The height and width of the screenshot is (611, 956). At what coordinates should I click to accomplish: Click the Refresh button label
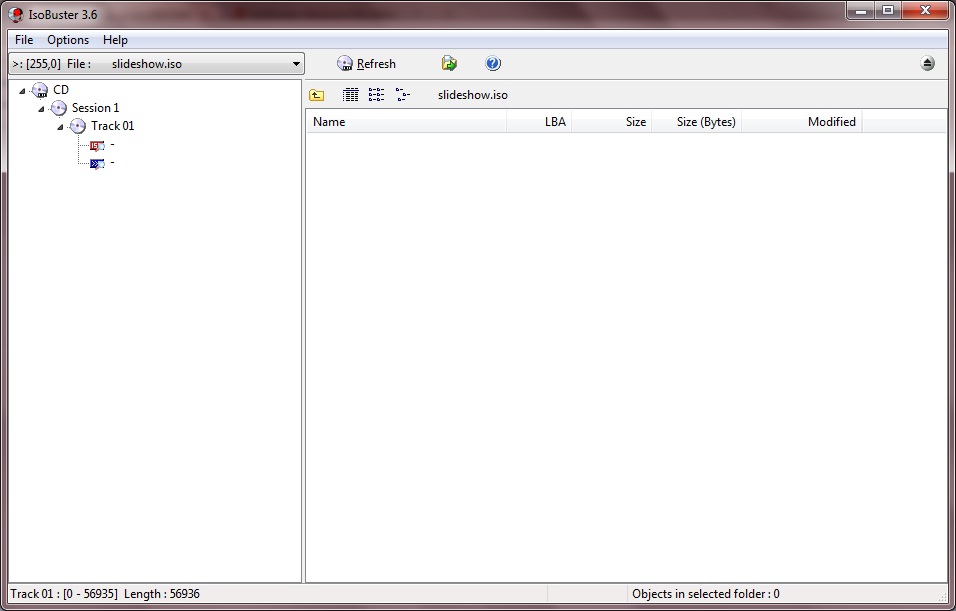(374, 63)
